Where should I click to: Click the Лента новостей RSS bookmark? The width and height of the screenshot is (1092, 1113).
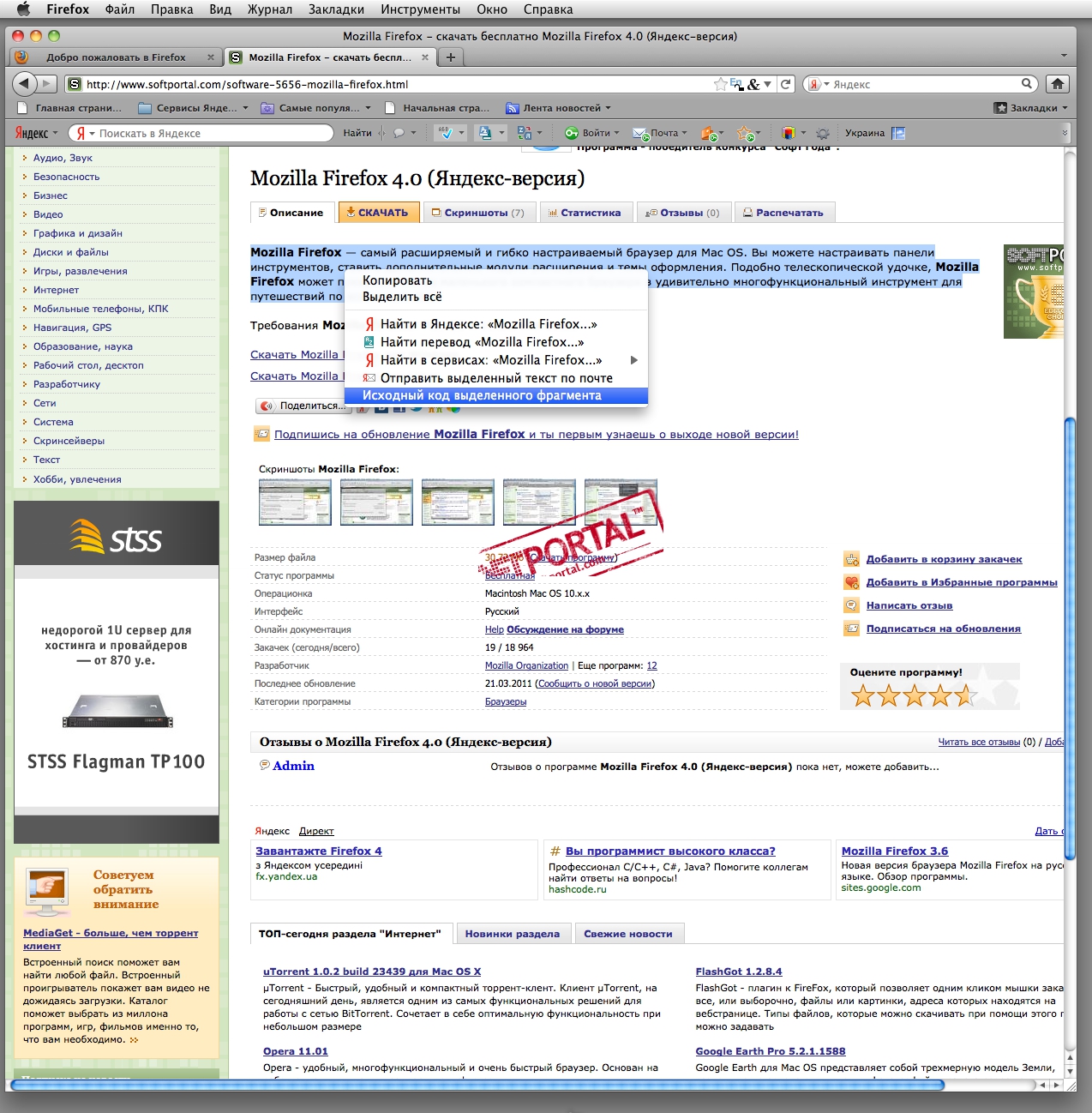coord(558,108)
